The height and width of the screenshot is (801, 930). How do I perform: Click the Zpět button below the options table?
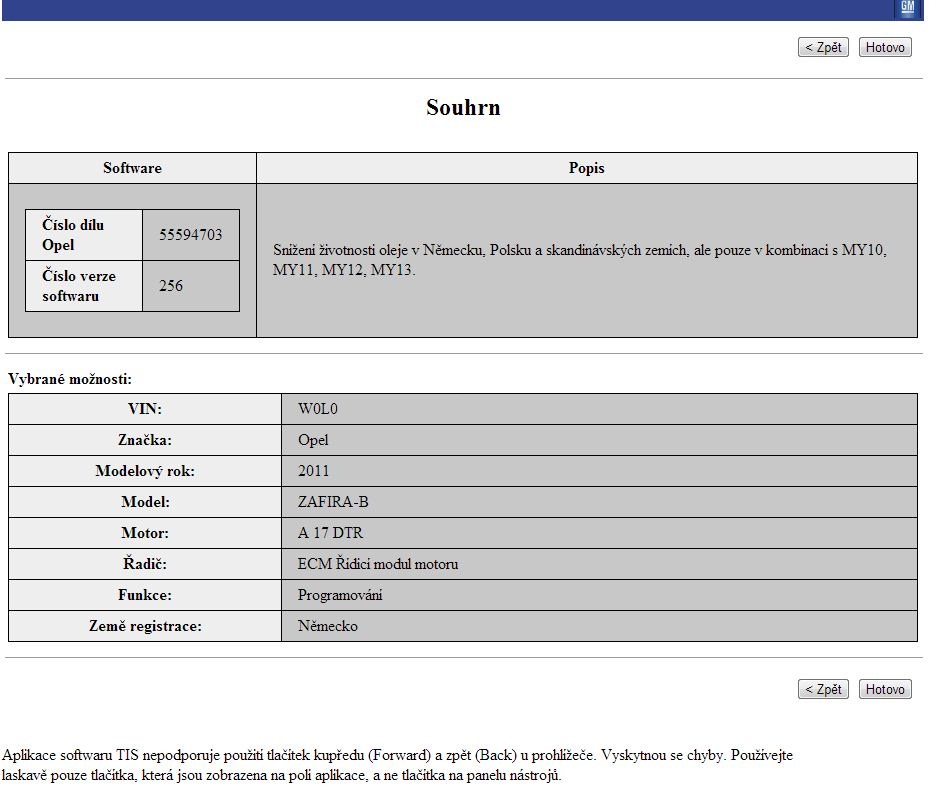tap(823, 689)
